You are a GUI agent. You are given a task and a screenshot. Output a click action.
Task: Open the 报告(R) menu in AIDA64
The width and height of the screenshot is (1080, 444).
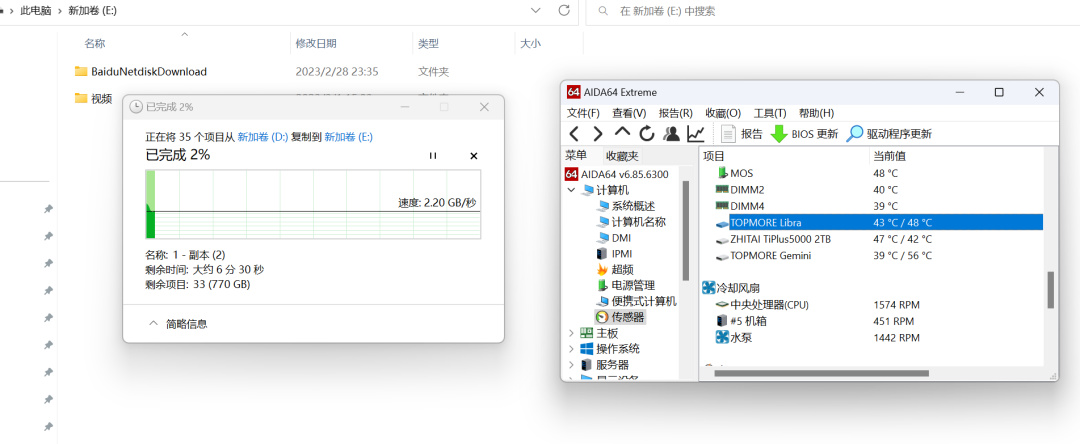click(x=676, y=113)
